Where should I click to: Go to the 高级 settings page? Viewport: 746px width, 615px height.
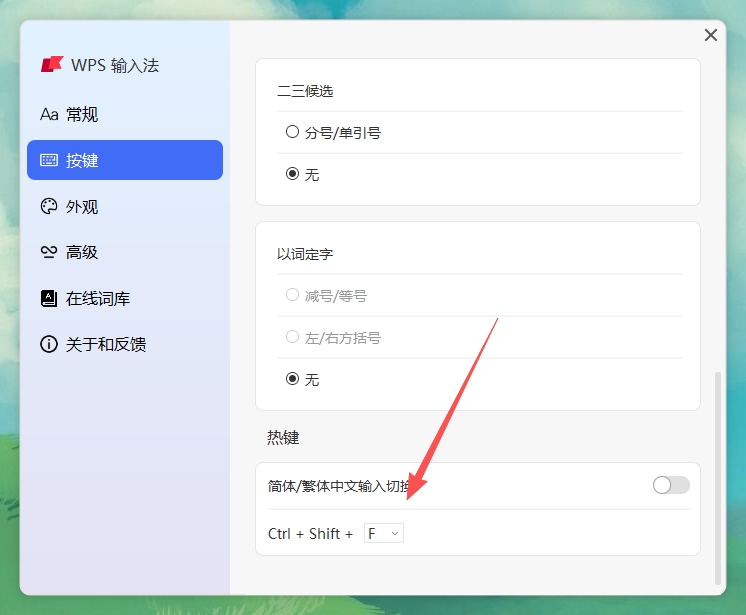point(125,252)
